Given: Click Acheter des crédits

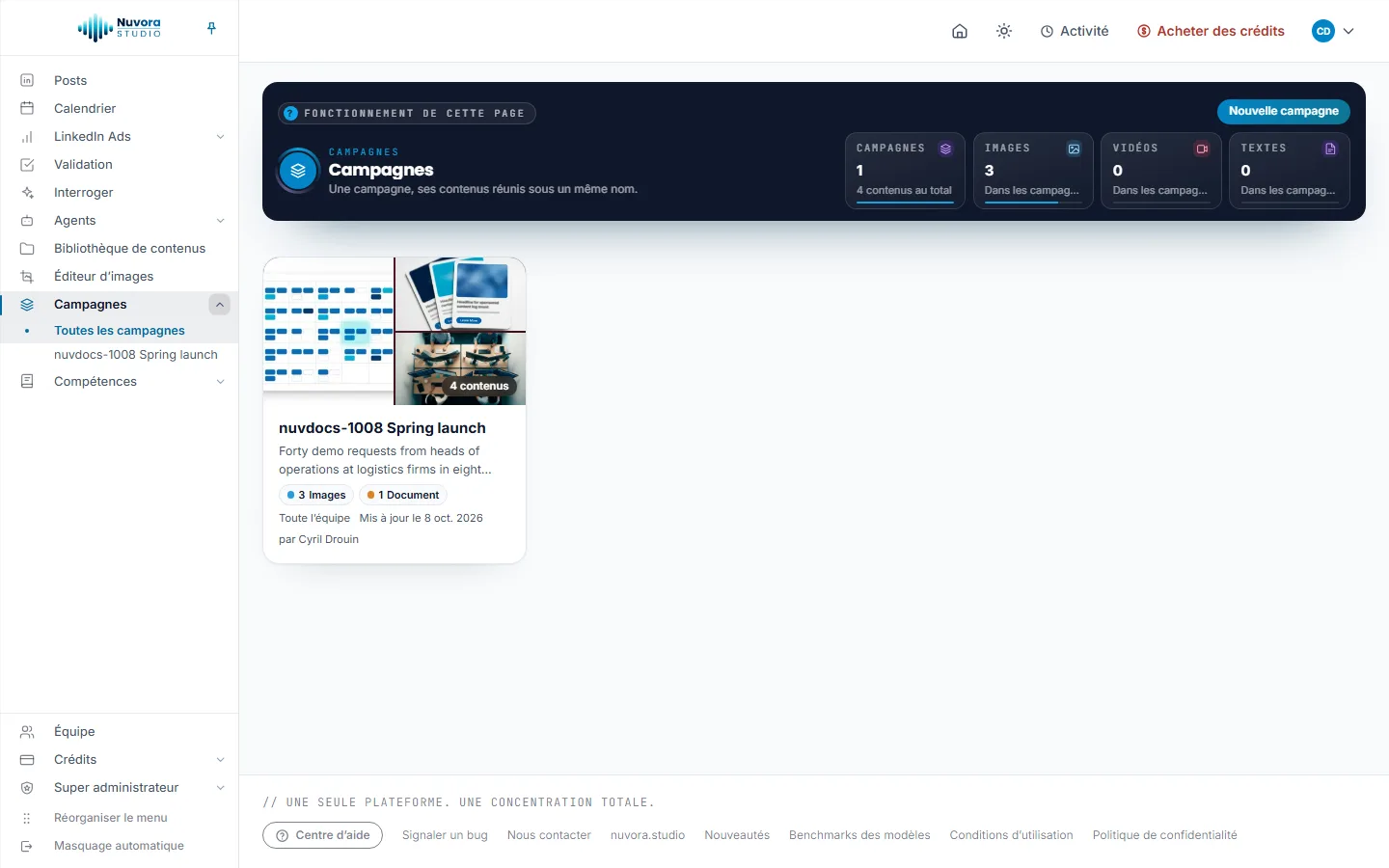Looking at the screenshot, I should (1211, 31).
